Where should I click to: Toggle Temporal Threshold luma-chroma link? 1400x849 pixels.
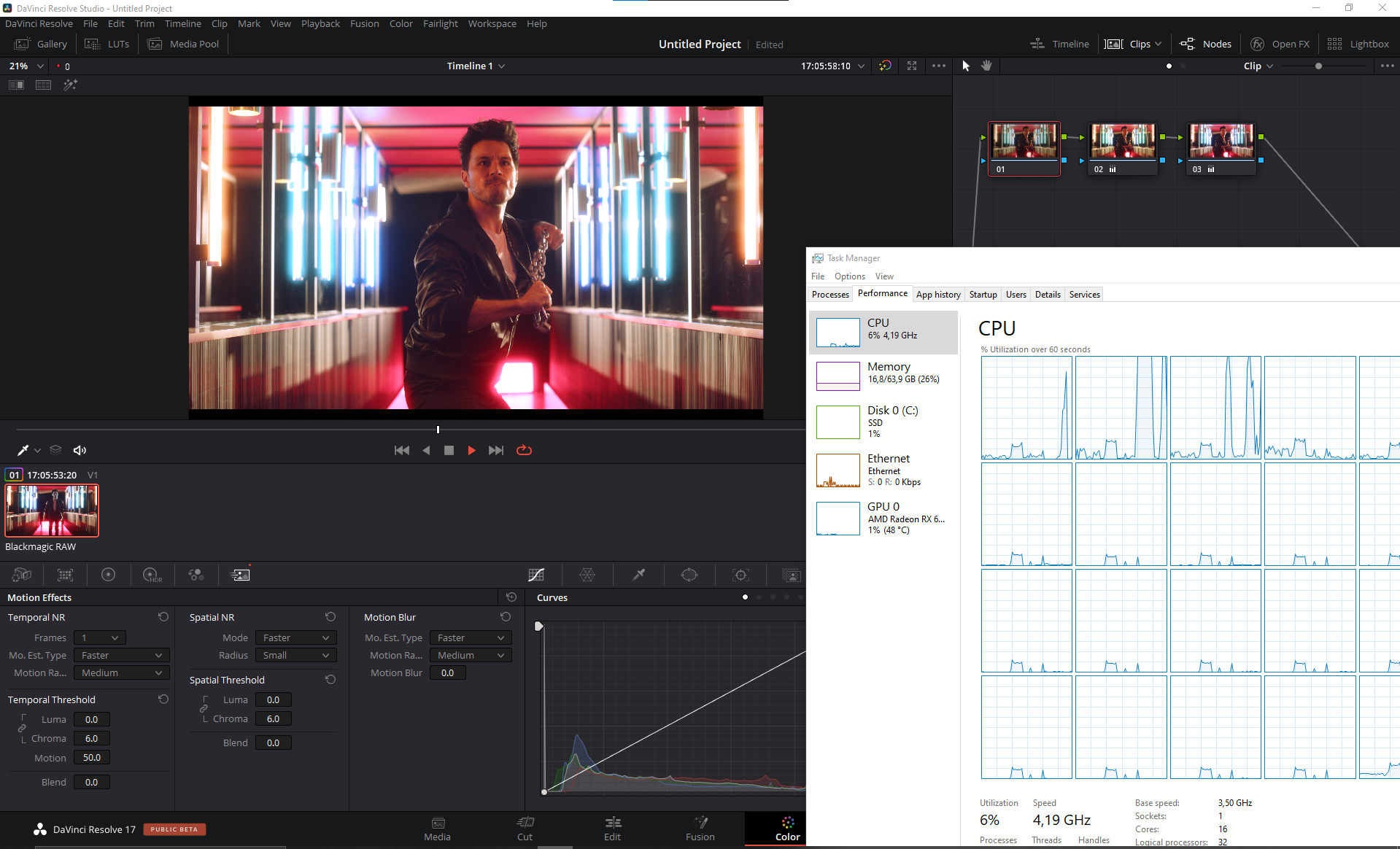pyautogui.click(x=22, y=728)
